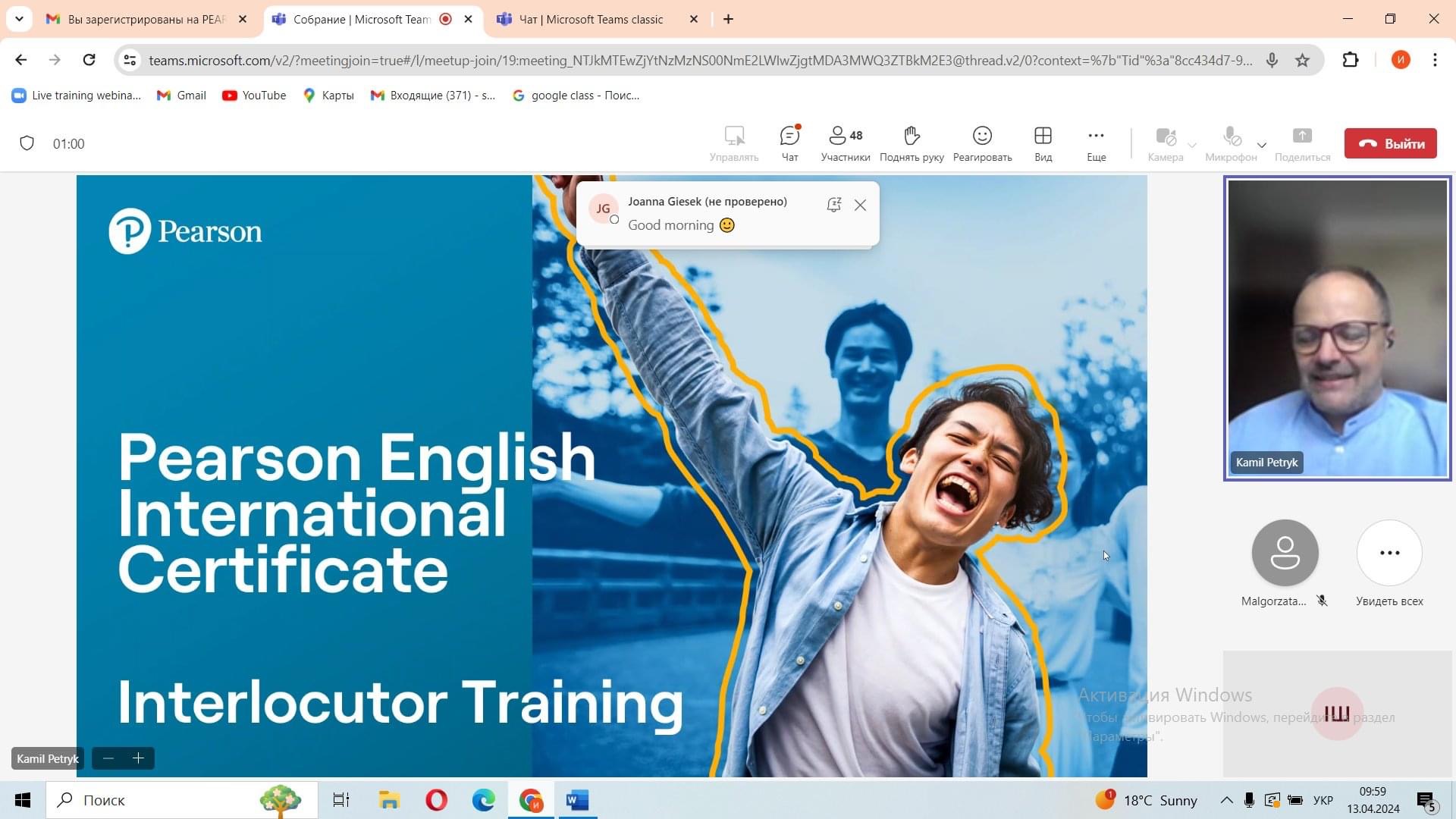
Task: Click the JG avatar in notification
Action: click(603, 209)
